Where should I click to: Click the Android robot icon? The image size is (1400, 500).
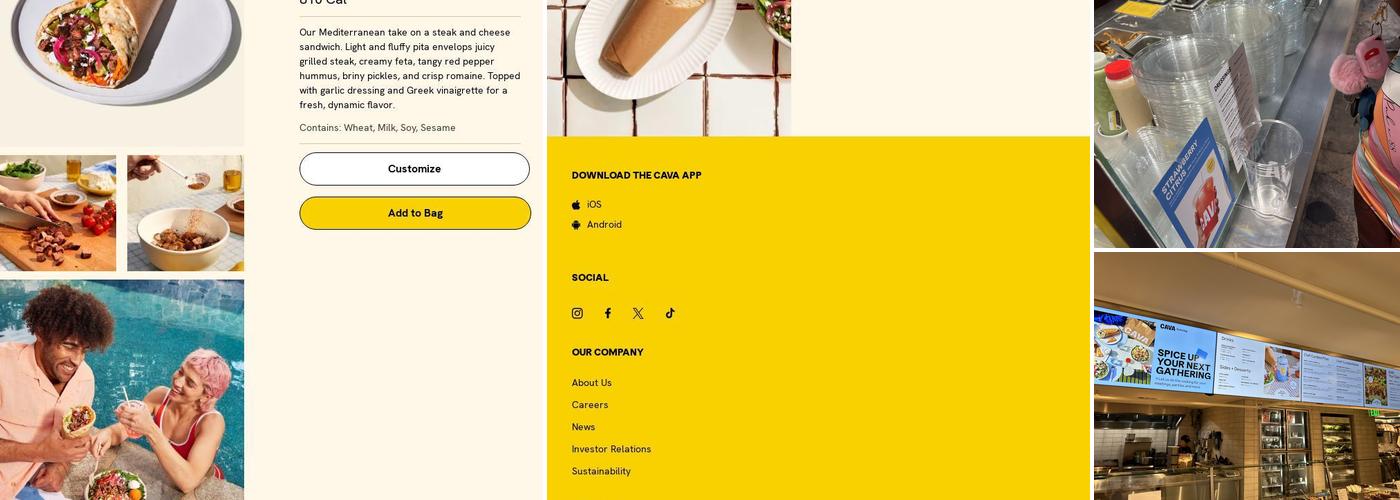coord(576,225)
